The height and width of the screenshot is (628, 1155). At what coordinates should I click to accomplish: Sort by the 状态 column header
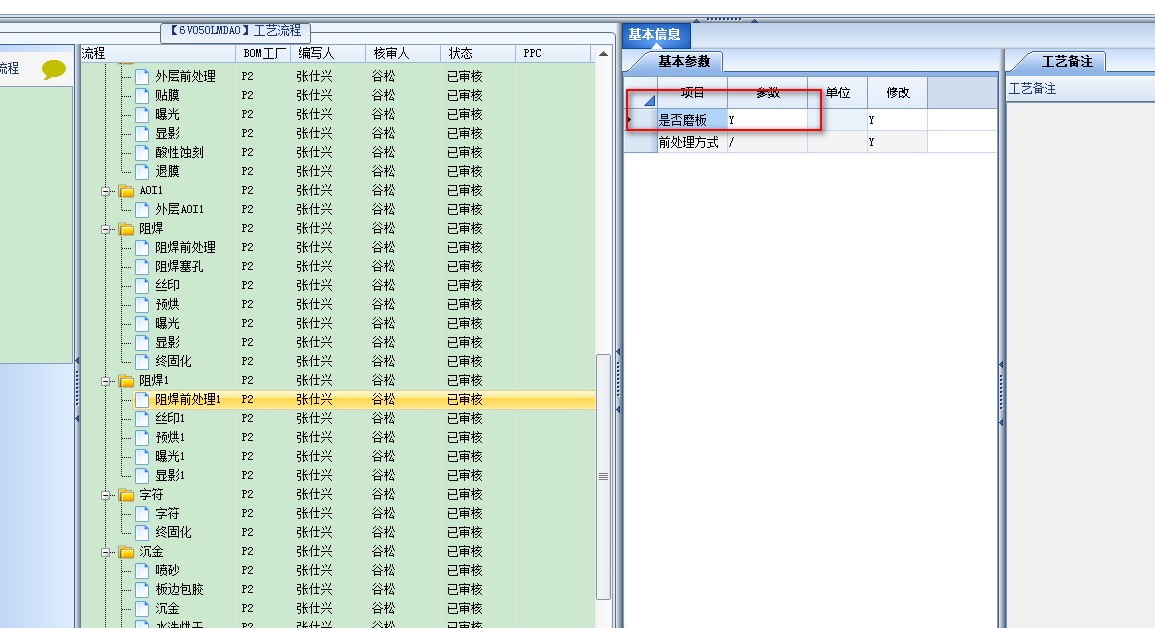click(479, 54)
